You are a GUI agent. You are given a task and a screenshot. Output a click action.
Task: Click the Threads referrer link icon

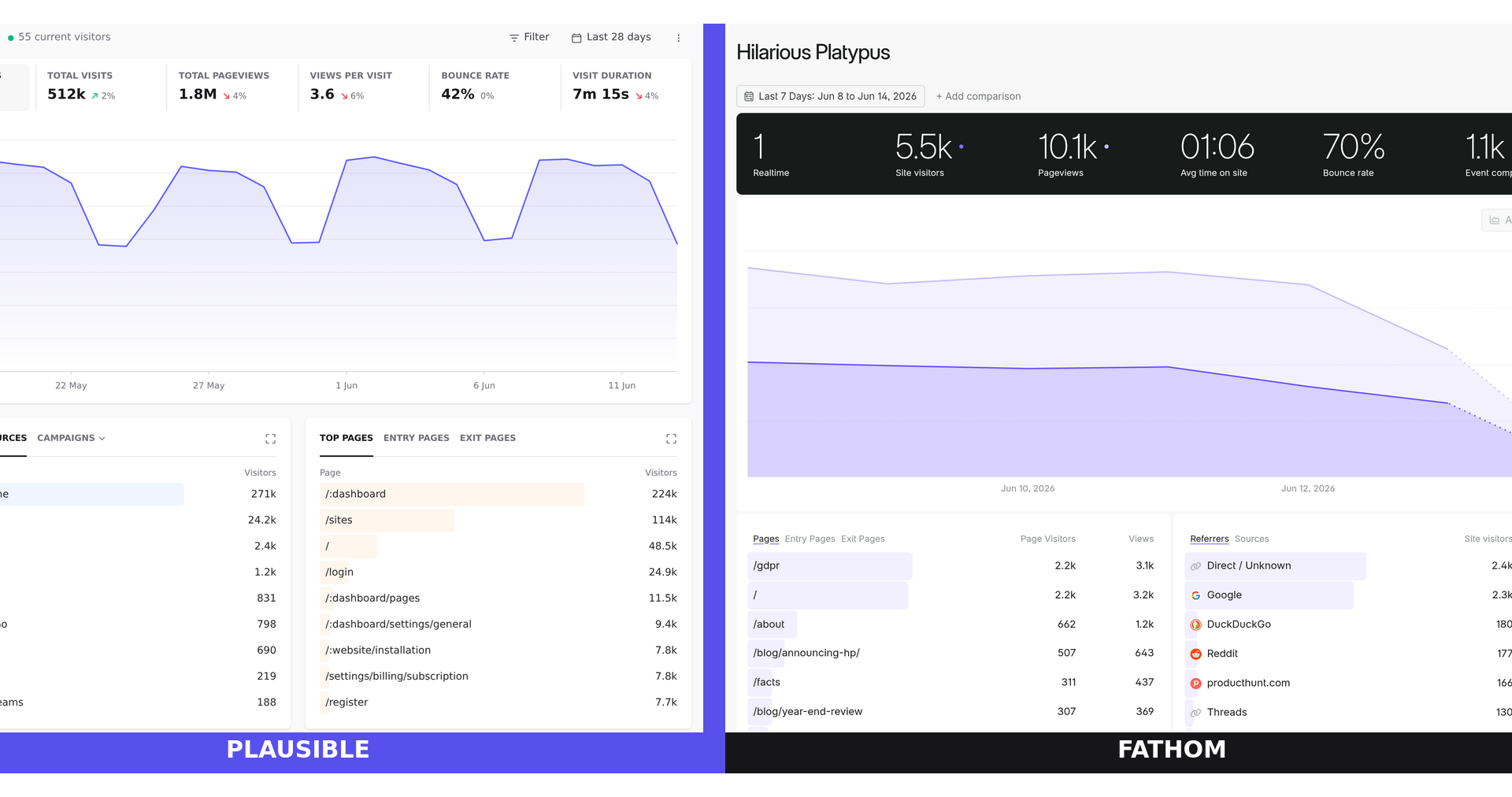pos(1195,713)
